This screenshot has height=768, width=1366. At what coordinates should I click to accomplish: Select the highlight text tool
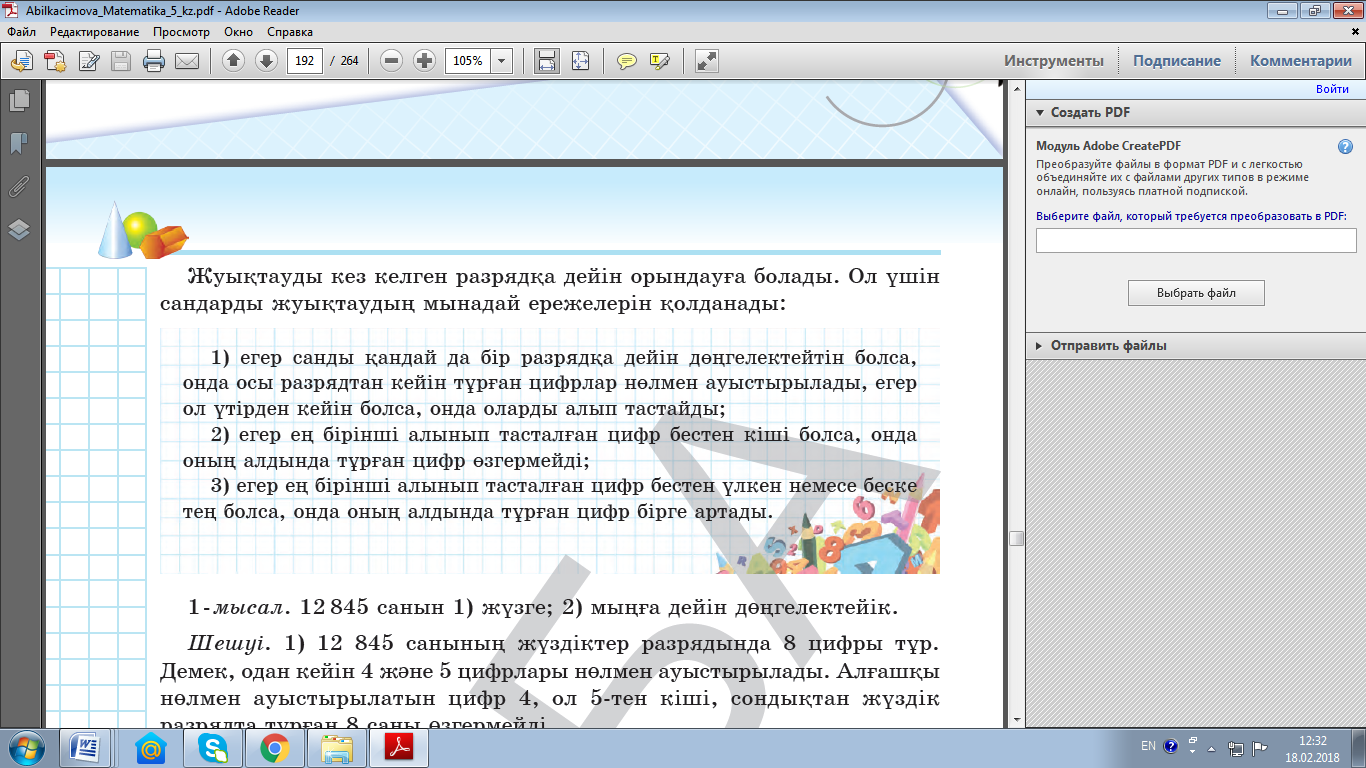tap(660, 61)
